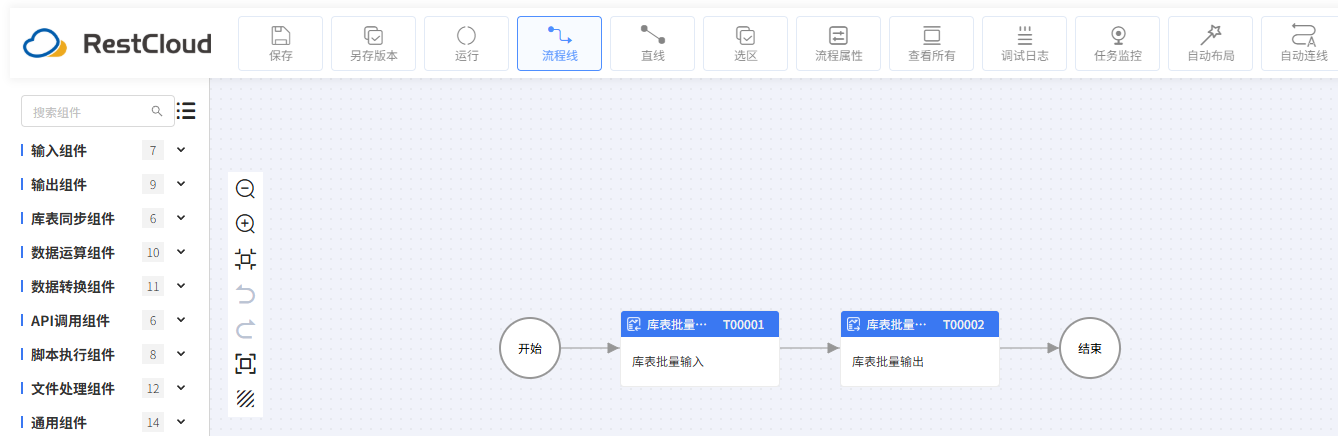Expand the 输入组件 category
1338x436 pixels.
click(x=181, y=150)
